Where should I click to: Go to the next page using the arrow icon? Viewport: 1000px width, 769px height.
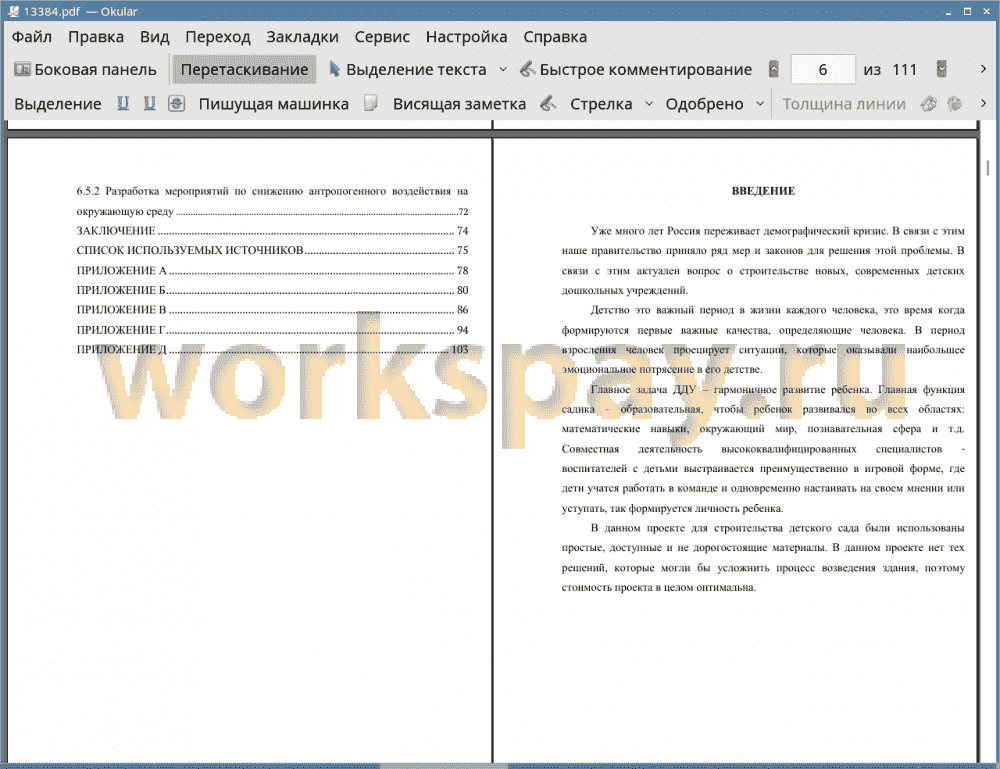tap(941, 70)
